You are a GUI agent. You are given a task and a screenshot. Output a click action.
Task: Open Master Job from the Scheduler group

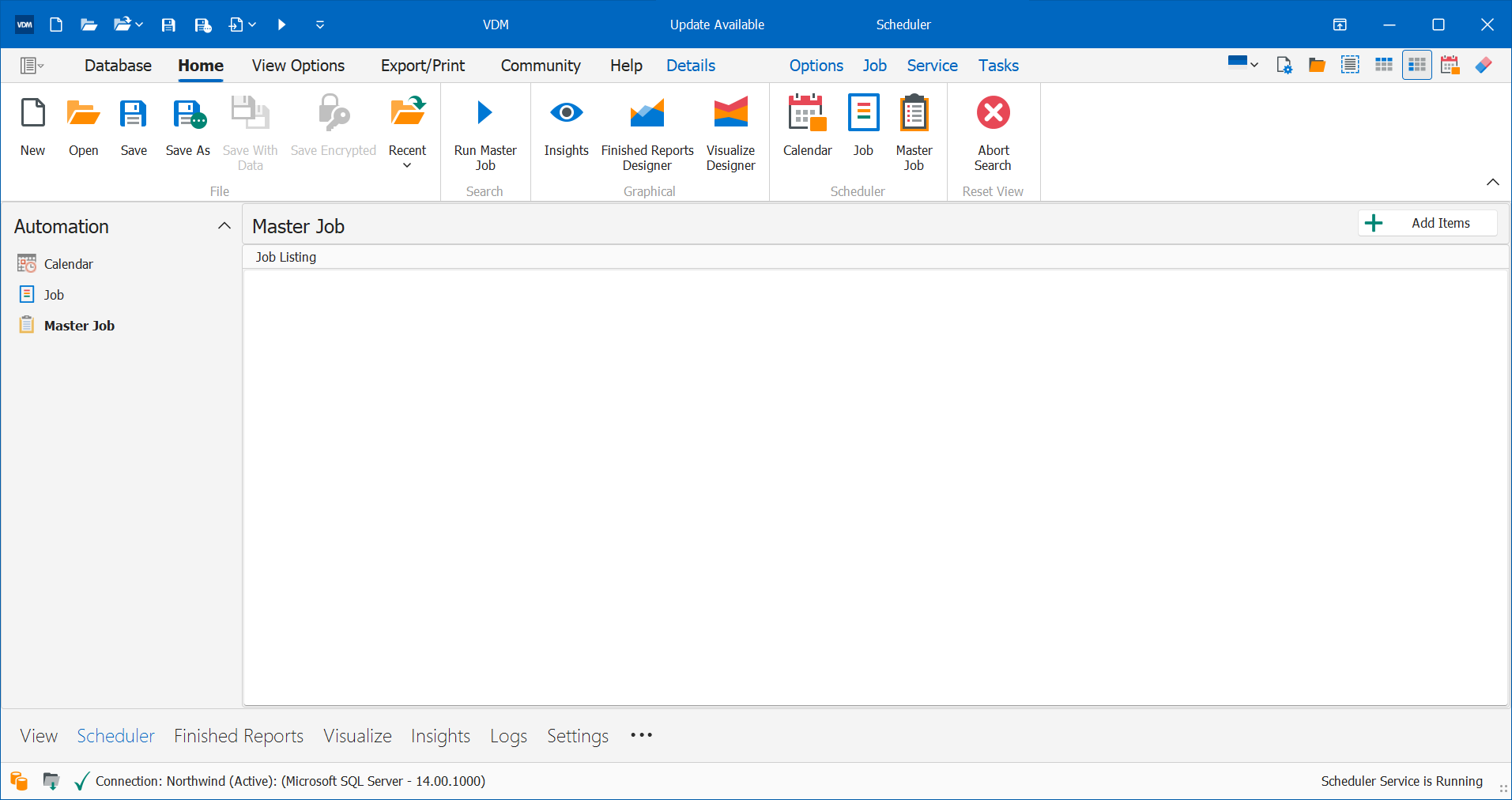coord(914,133)
